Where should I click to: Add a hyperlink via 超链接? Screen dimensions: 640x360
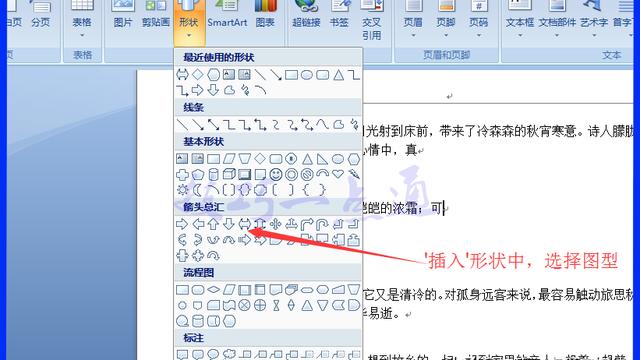point(306,15)
